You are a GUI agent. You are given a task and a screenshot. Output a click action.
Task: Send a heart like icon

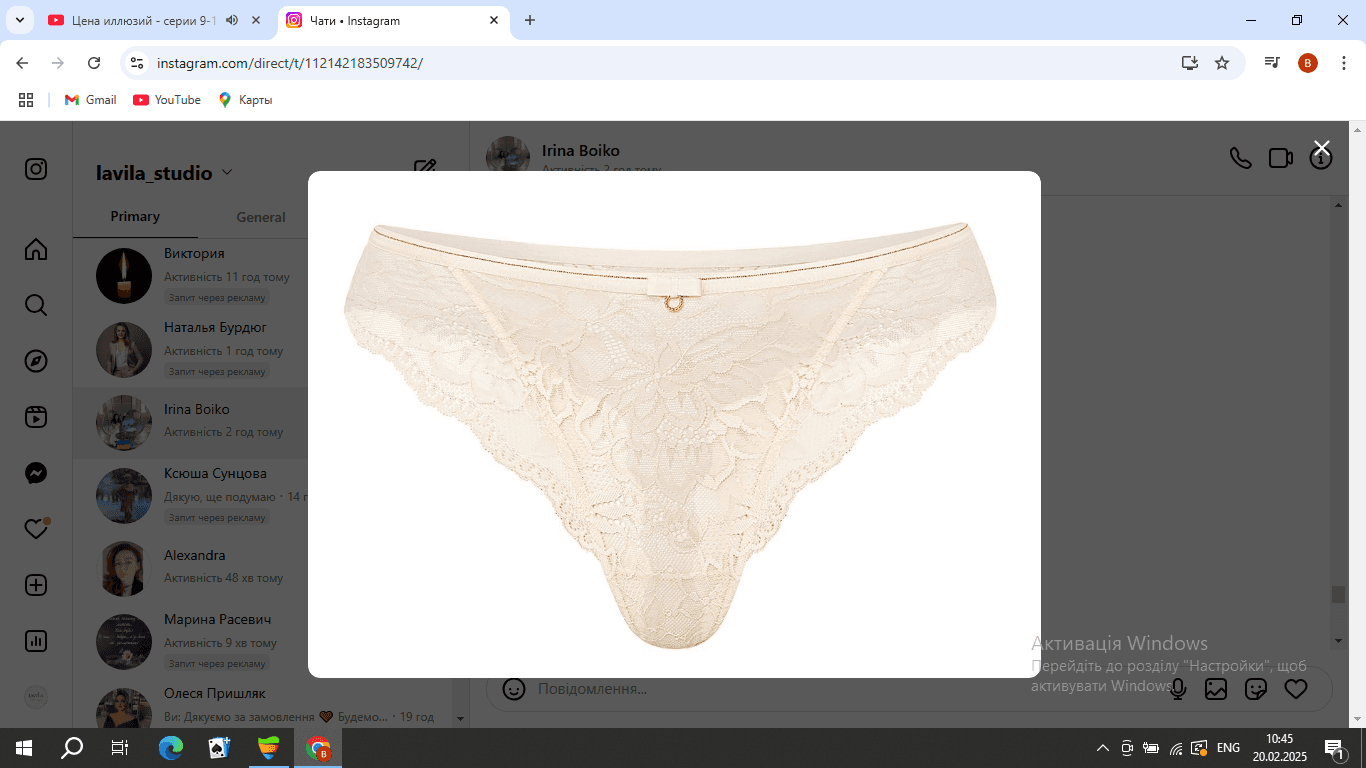coord(1296,689)
